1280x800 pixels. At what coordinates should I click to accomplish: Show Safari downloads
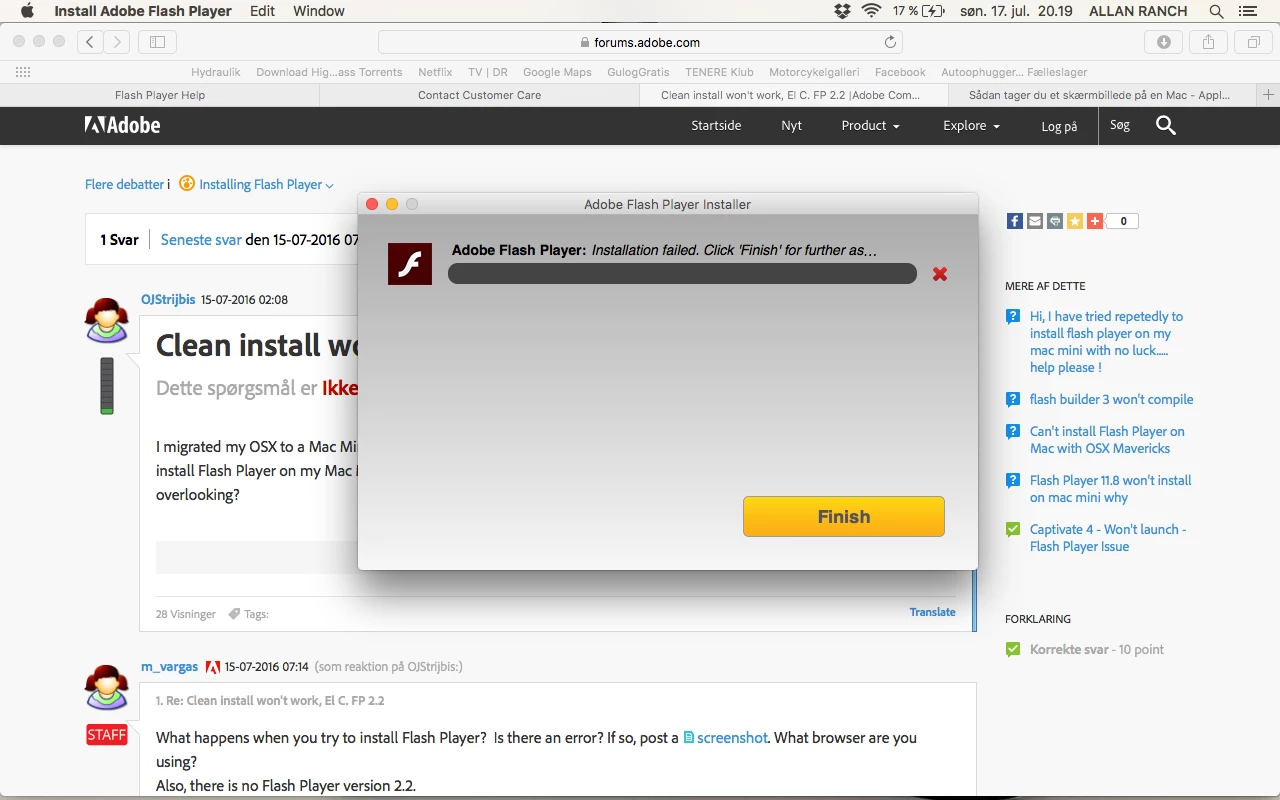(1164, 42)
